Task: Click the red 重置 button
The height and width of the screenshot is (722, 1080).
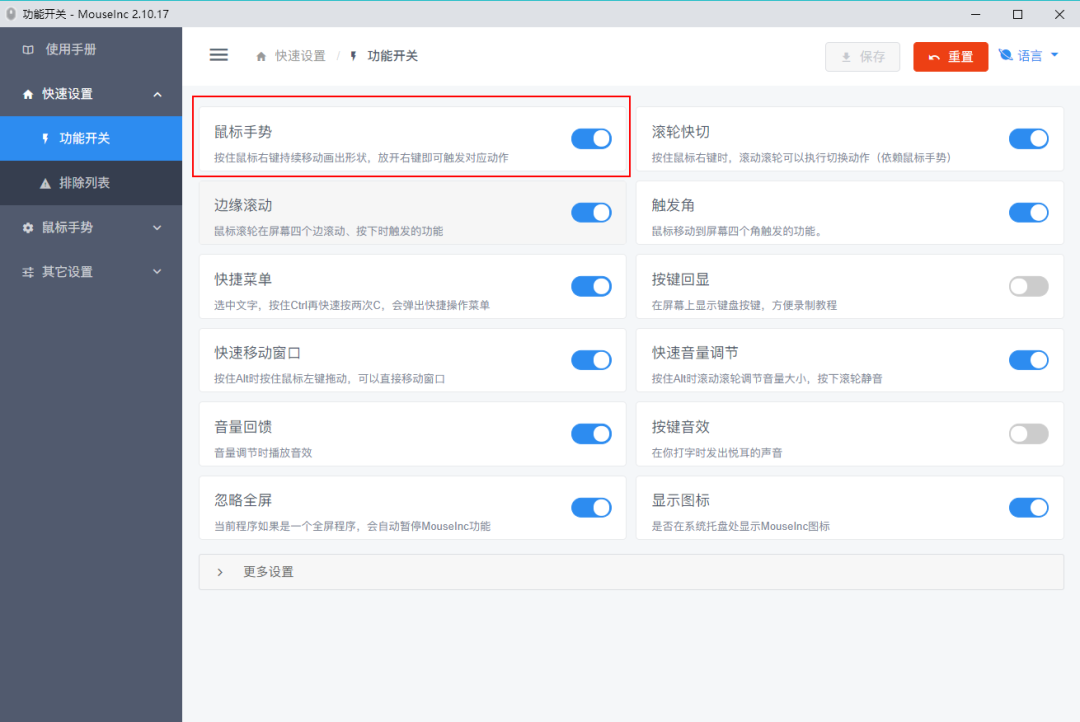Action: [951, 56]
